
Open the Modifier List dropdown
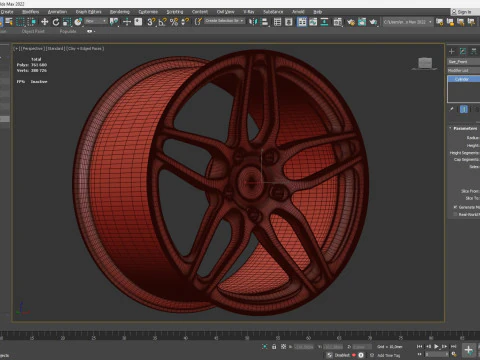(464, 70)
